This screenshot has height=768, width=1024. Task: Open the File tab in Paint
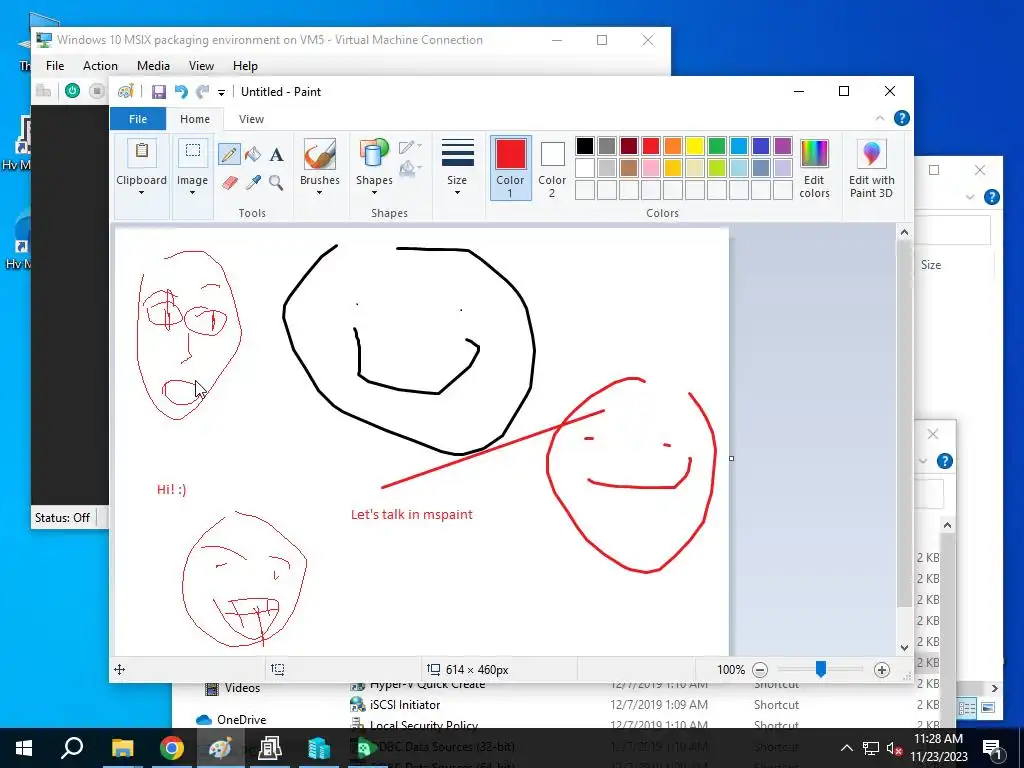coord(138,119)
